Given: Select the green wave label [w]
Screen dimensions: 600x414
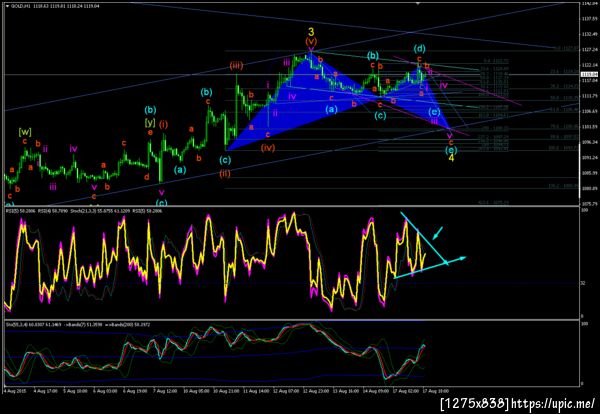Looking at the screenshot, I should tap(25, 132).
